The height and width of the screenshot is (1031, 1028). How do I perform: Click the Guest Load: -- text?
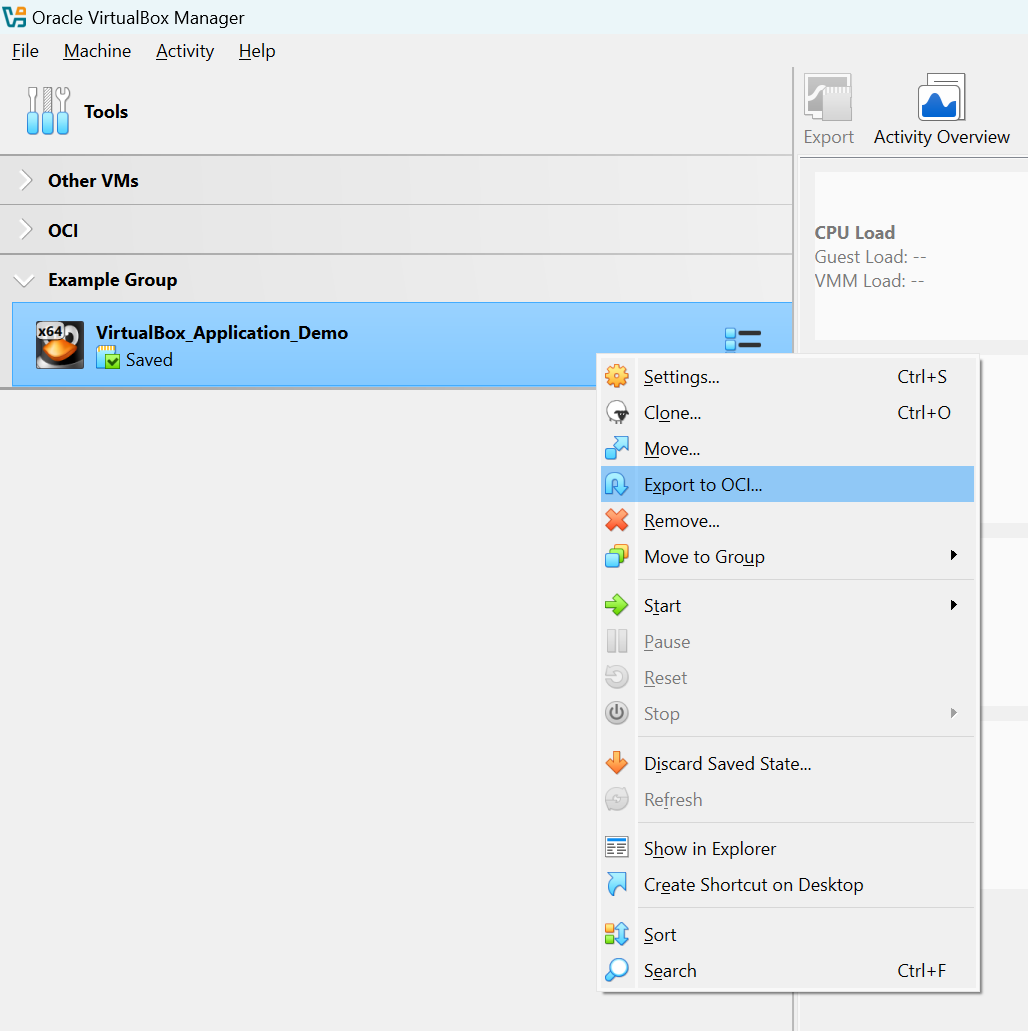870,256
